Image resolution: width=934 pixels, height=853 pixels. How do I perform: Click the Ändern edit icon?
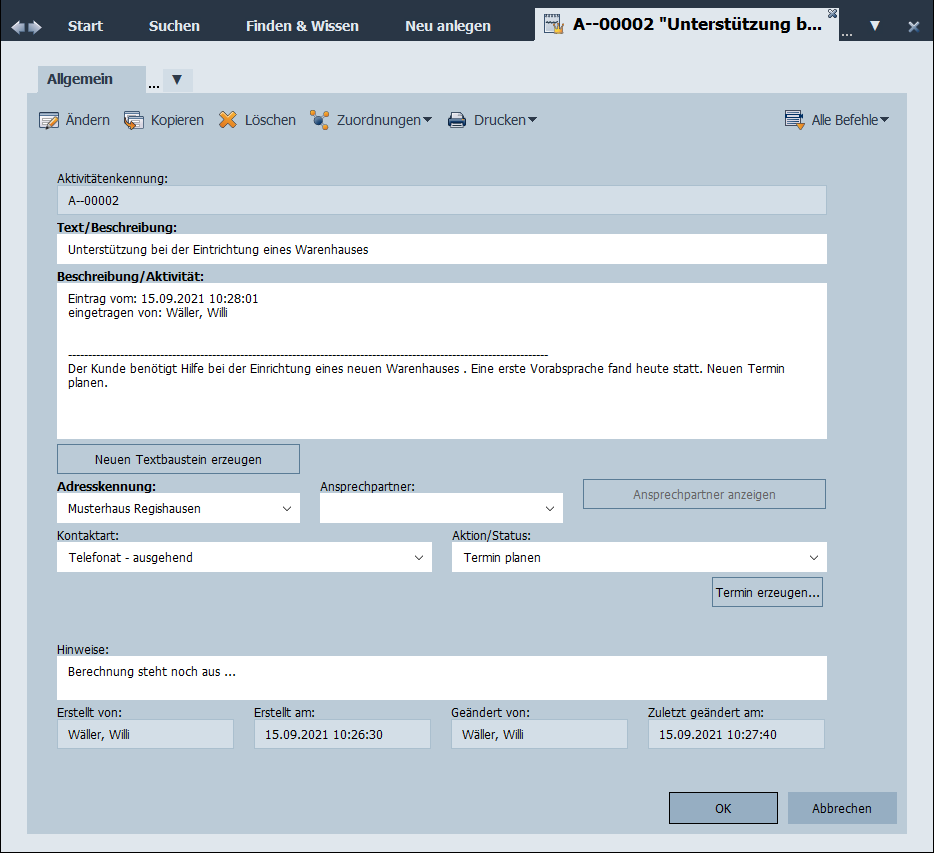[49, 120]
